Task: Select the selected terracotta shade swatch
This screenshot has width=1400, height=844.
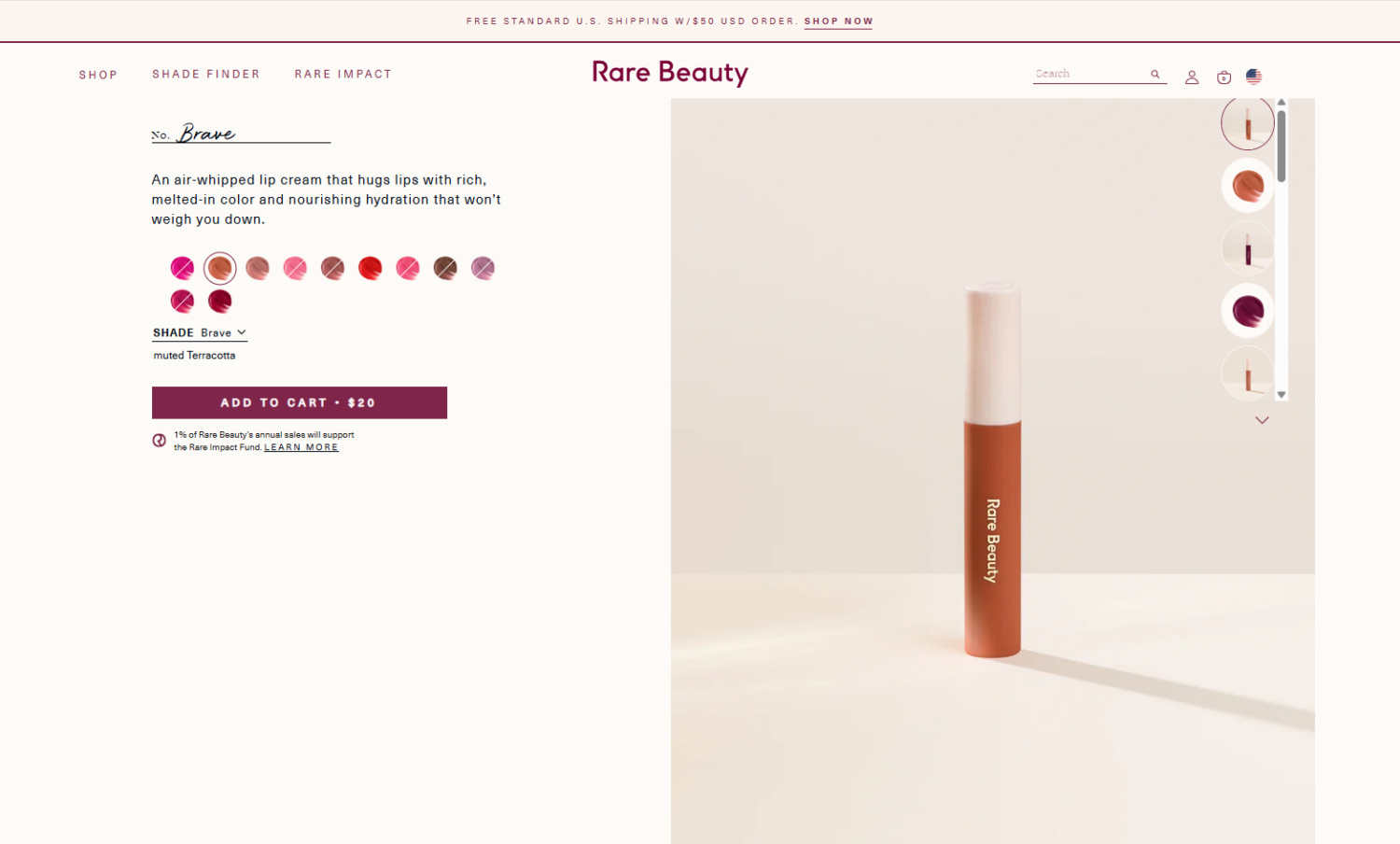Action: pos(220,268)
